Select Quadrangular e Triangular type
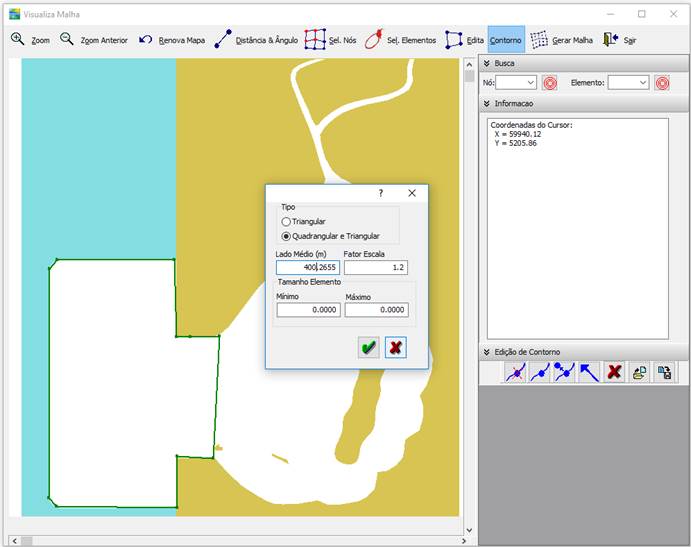Viewport: 691px width, 547px height. click(331, 236)
